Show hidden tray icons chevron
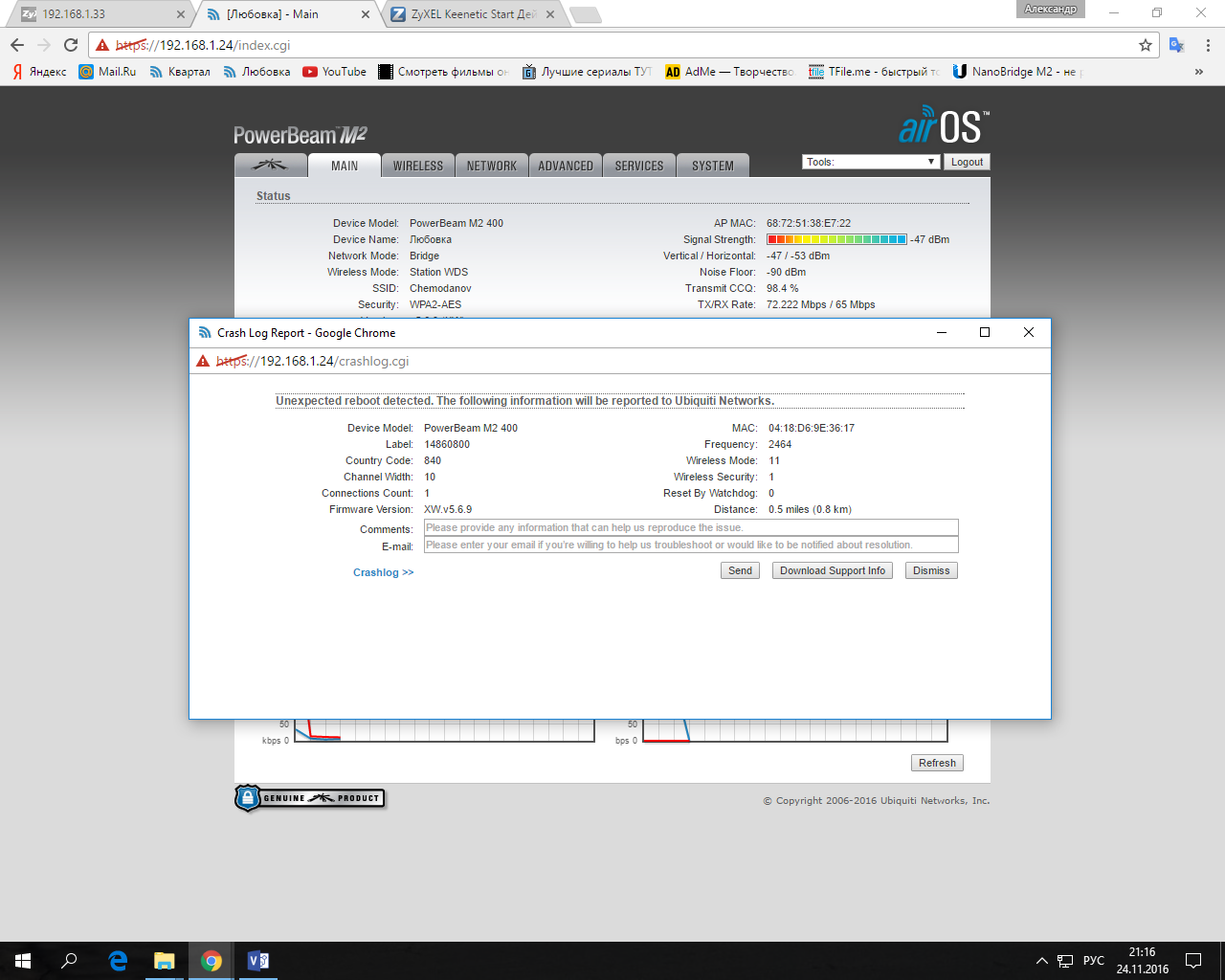The width and height of the screenshot is (1225, 980). 1041,961
